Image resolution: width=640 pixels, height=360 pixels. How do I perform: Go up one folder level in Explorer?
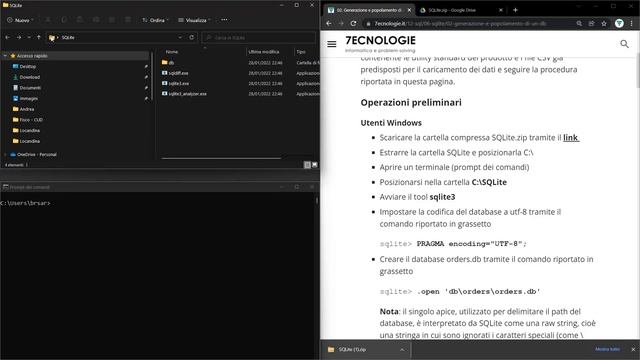(x=39, y=37)
